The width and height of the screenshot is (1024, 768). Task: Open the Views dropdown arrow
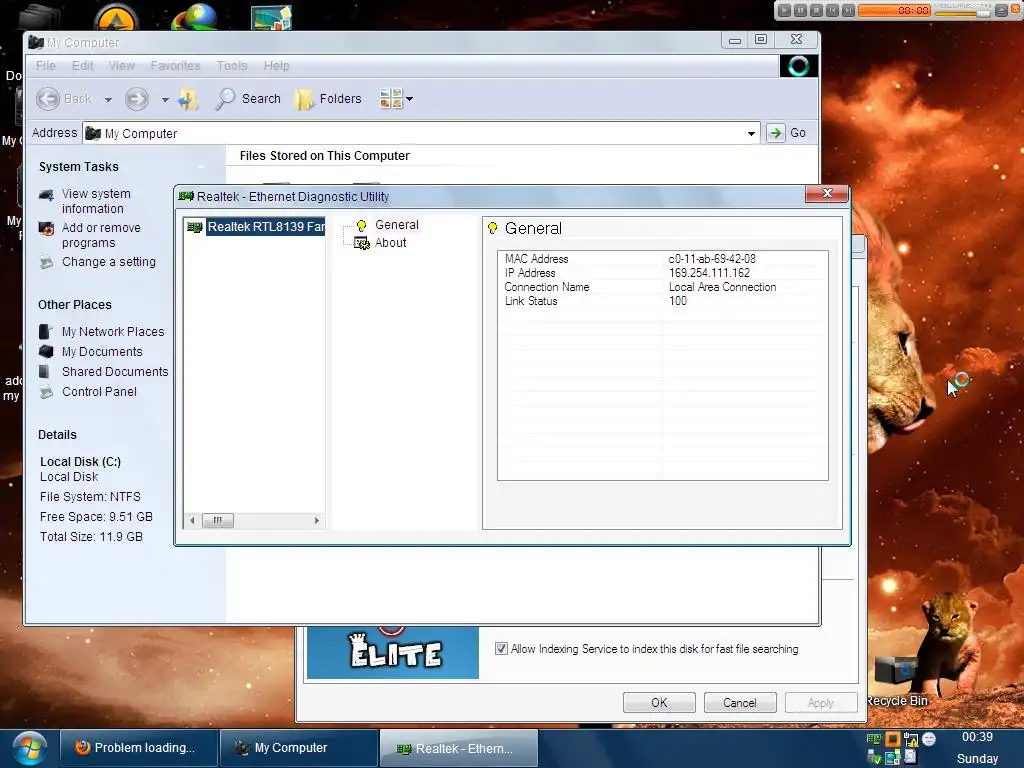point(409,100)
